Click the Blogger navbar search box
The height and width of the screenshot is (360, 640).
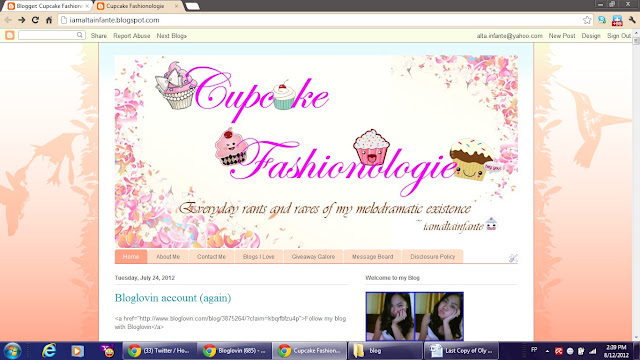pos(51,36)
